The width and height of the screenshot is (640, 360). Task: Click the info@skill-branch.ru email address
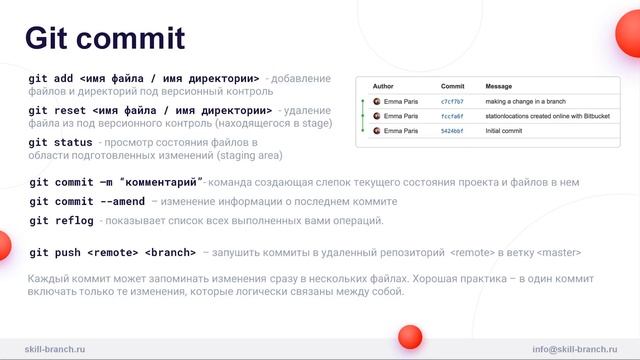coord(575,349)
